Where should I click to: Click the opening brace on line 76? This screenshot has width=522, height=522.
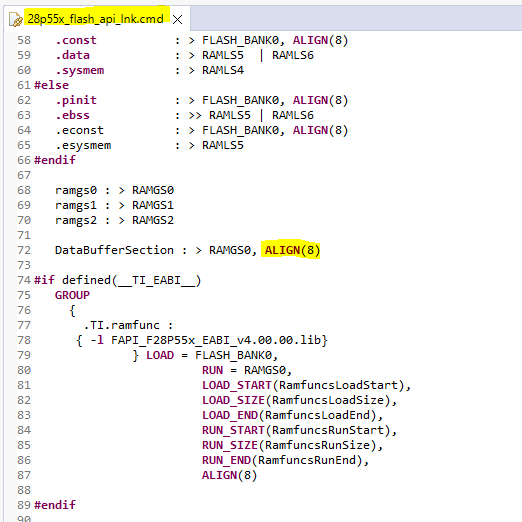(72, 311)
